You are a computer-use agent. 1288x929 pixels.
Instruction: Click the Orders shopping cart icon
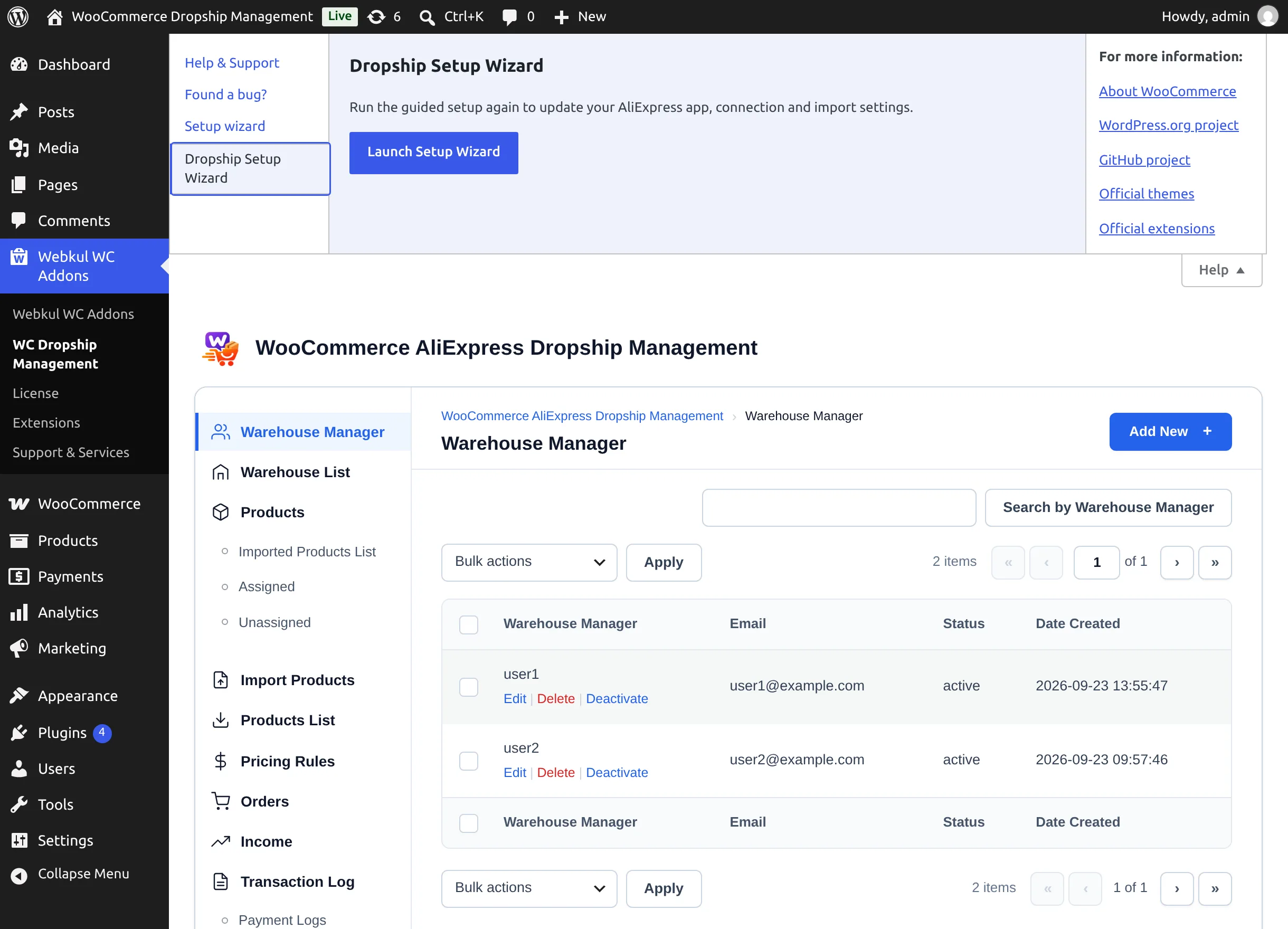[x=220, y=801]
